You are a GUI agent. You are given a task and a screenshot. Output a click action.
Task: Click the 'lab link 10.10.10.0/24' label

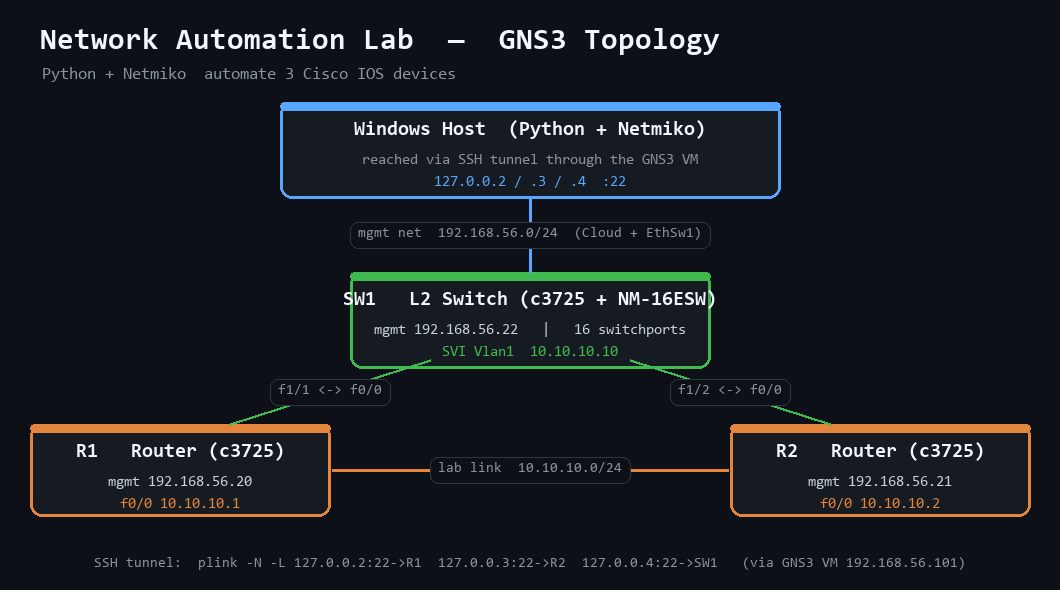click(530, 470)
